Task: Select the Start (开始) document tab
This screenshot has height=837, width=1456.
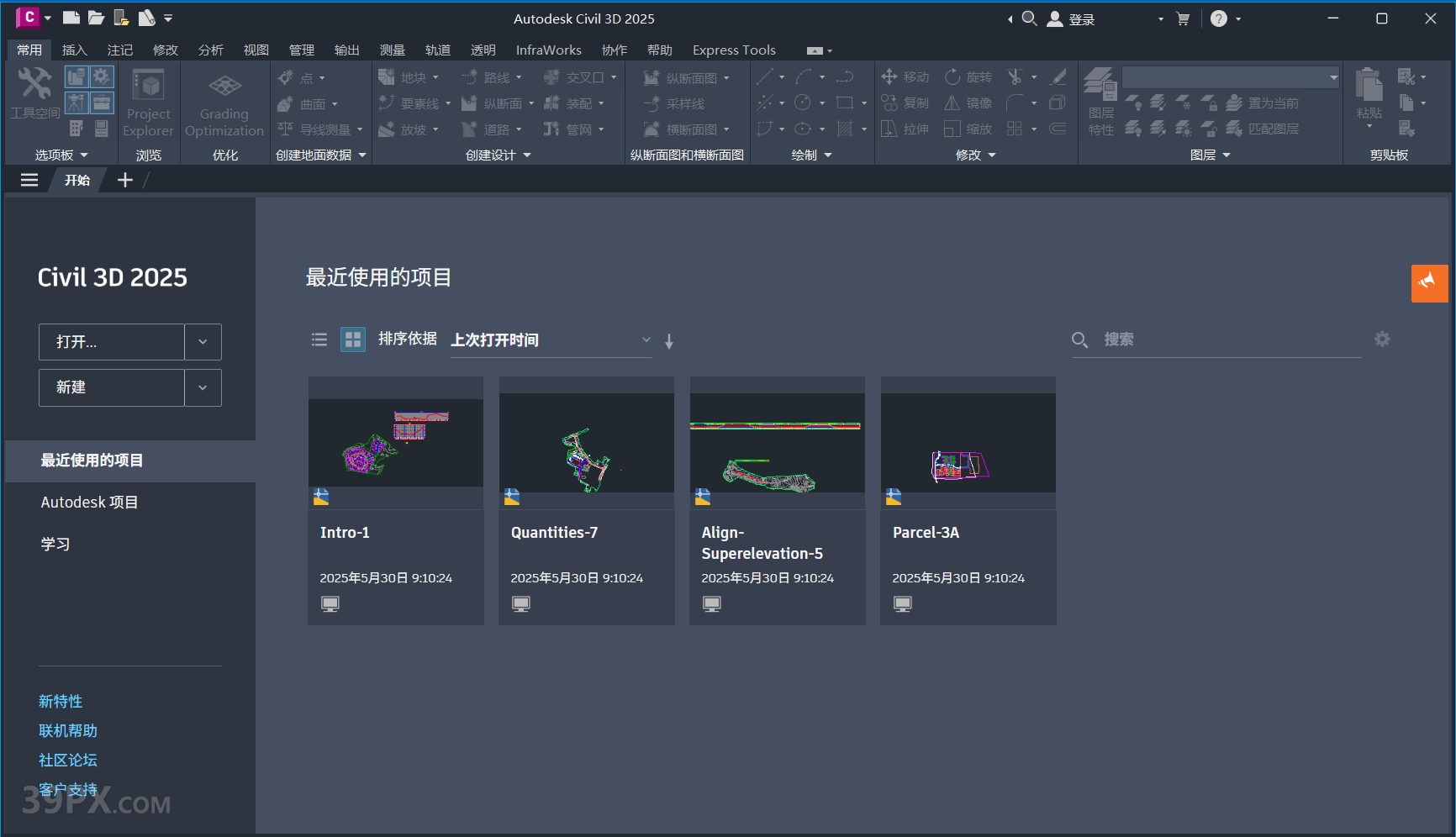Action: pos(77,180)
